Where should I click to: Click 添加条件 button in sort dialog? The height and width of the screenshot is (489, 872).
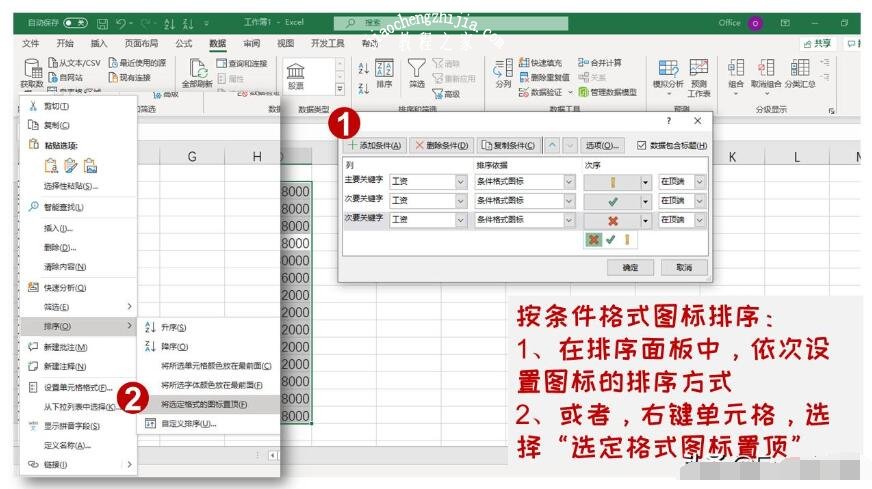coord(375,145)
